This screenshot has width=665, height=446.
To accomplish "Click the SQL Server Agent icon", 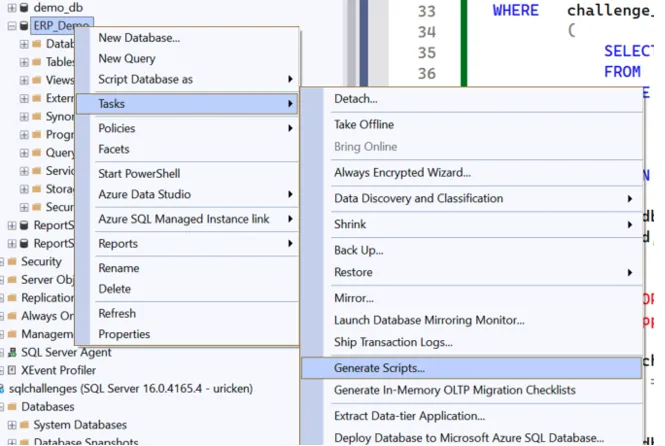I will (x=12, y=352).
